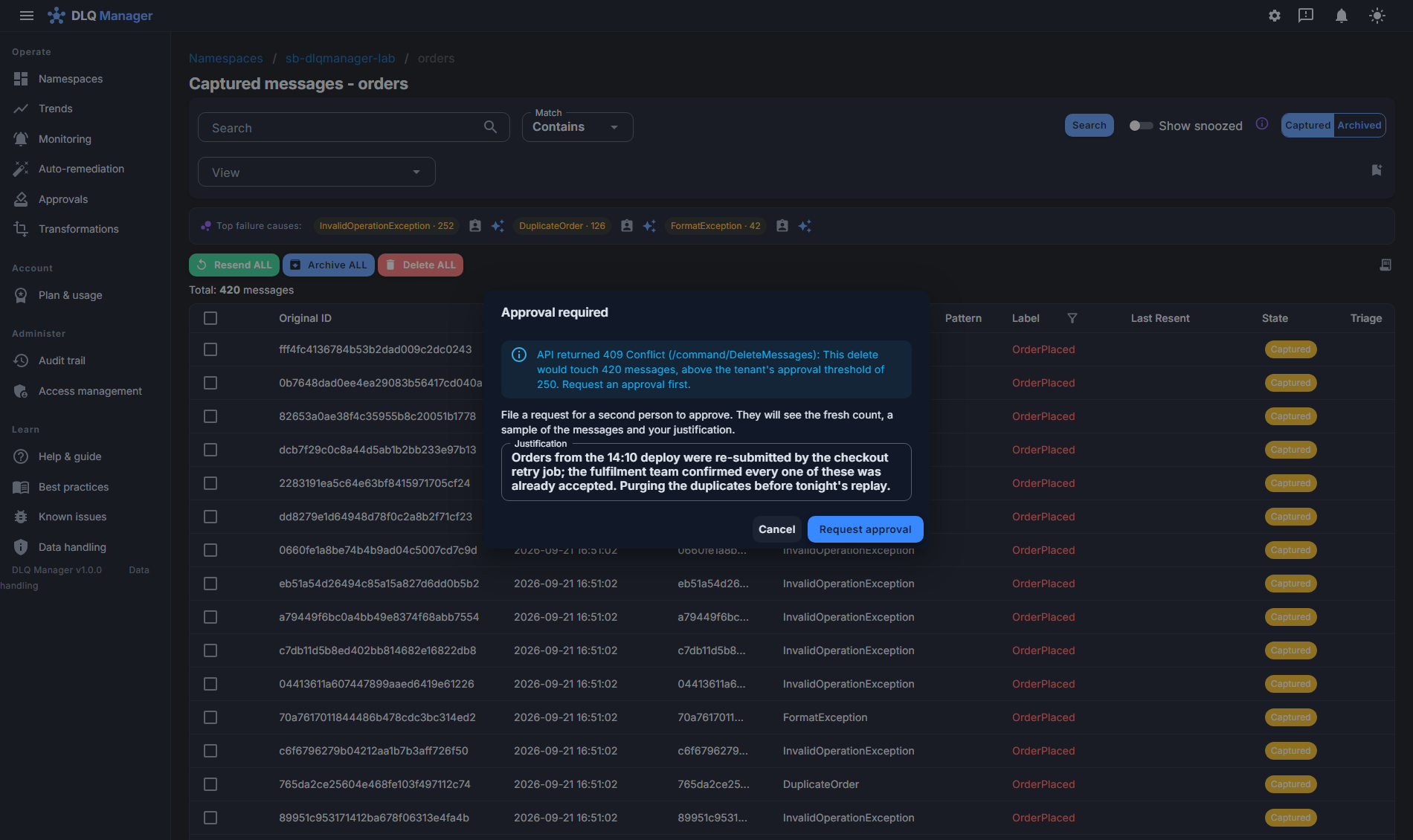Open assignment icon beside InvalidOperationException chip

pos(475,226)
